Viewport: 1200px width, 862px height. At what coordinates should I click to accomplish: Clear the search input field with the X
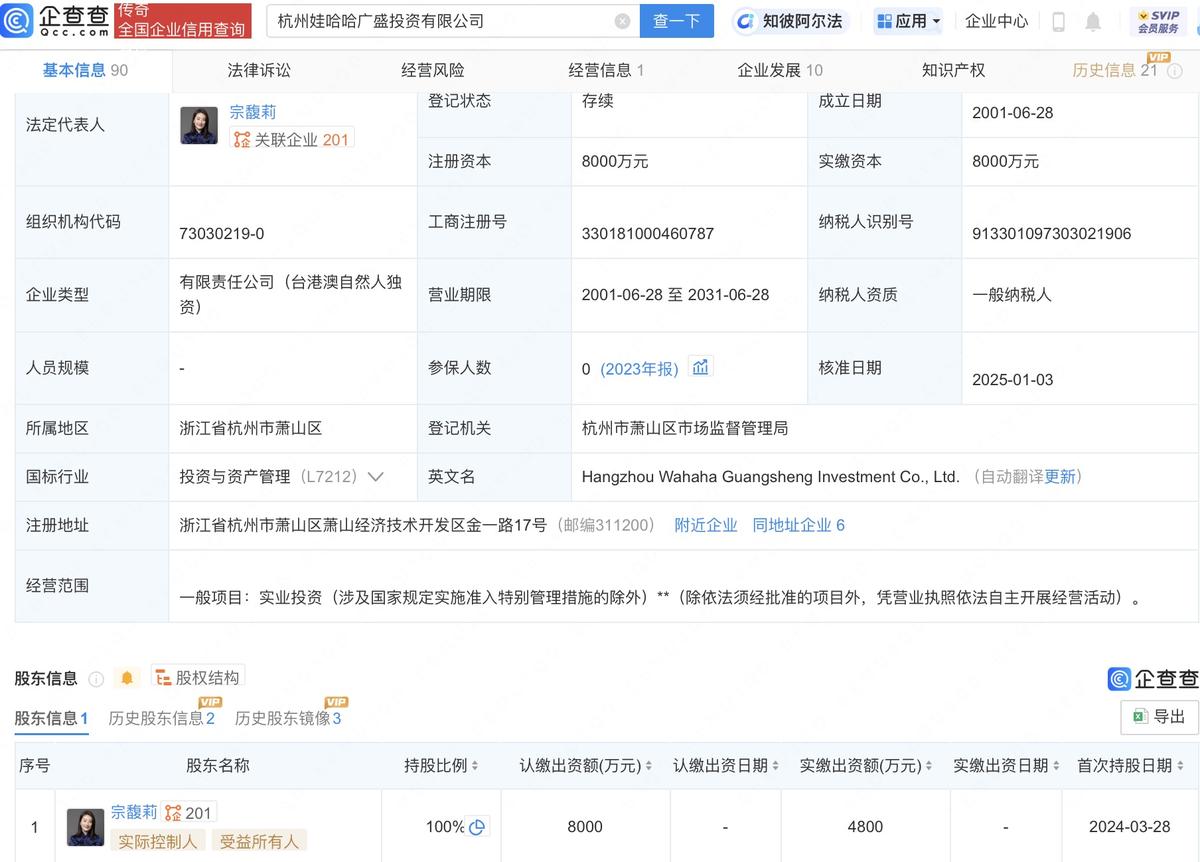pos(624,21)
